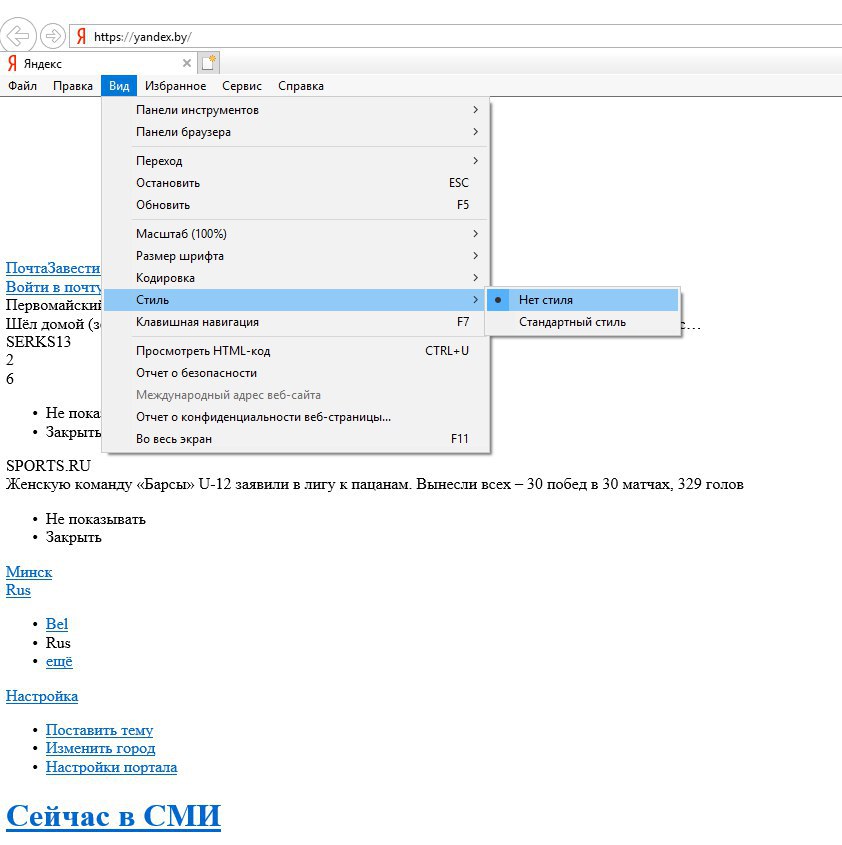The width and height of the screenshot is (842, 845).
Task: Click the browser Forward arrow button
Action: (x=53, y=36)
